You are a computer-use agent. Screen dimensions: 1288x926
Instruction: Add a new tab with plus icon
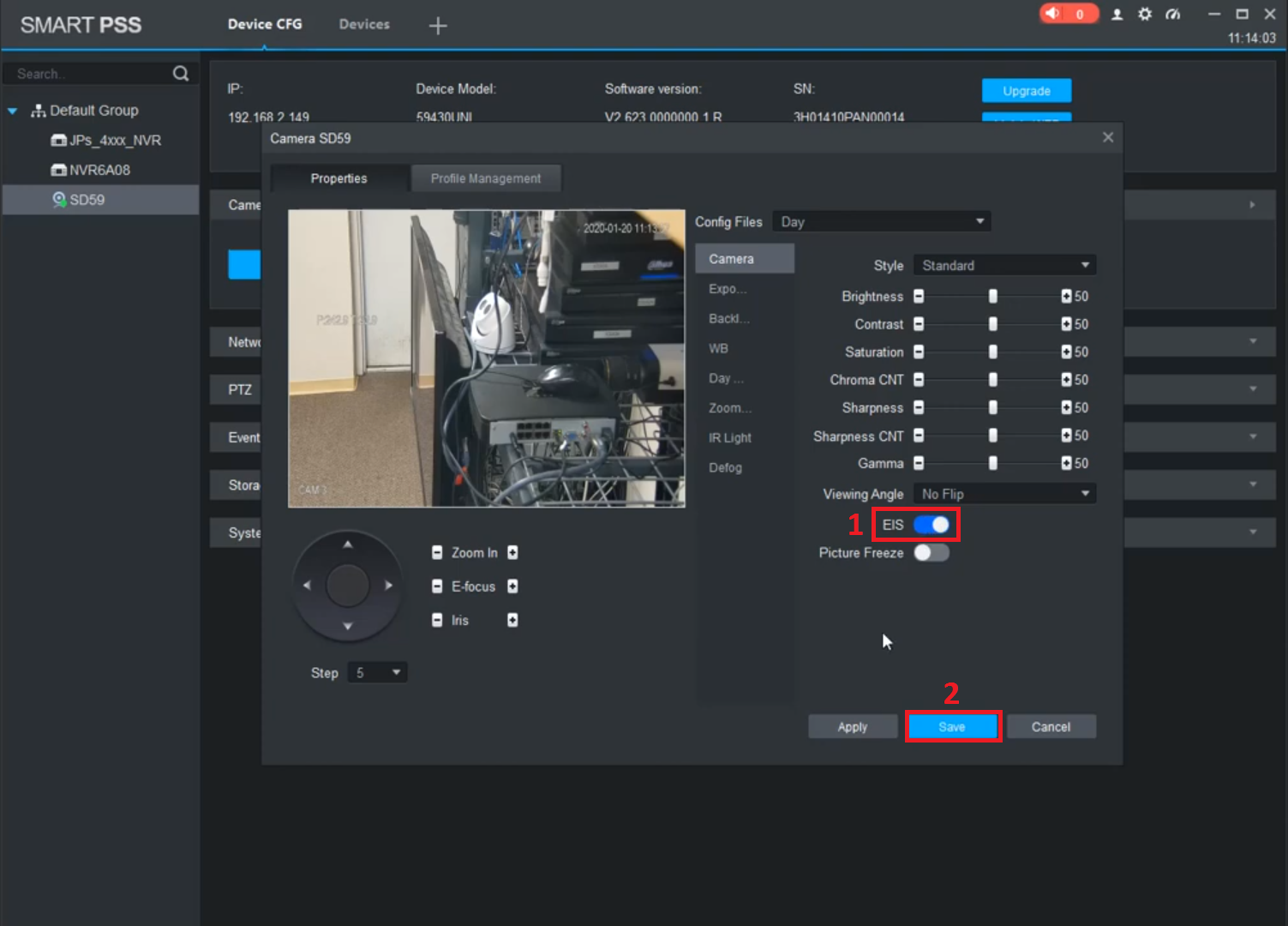[438, 26]
